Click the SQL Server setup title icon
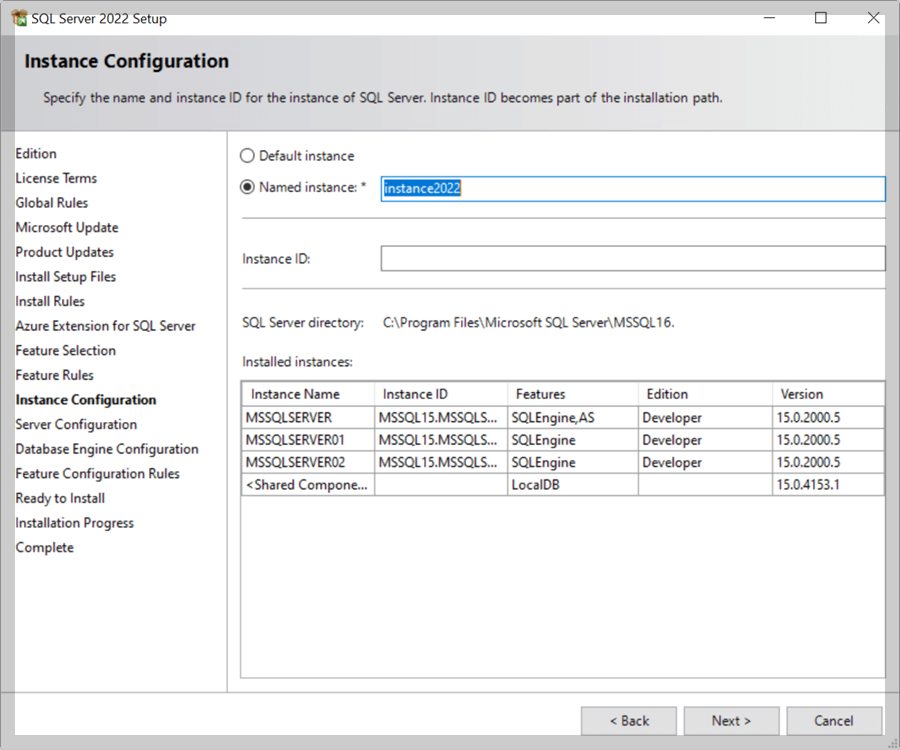The image size is (900, 750). tap(20, 18)
